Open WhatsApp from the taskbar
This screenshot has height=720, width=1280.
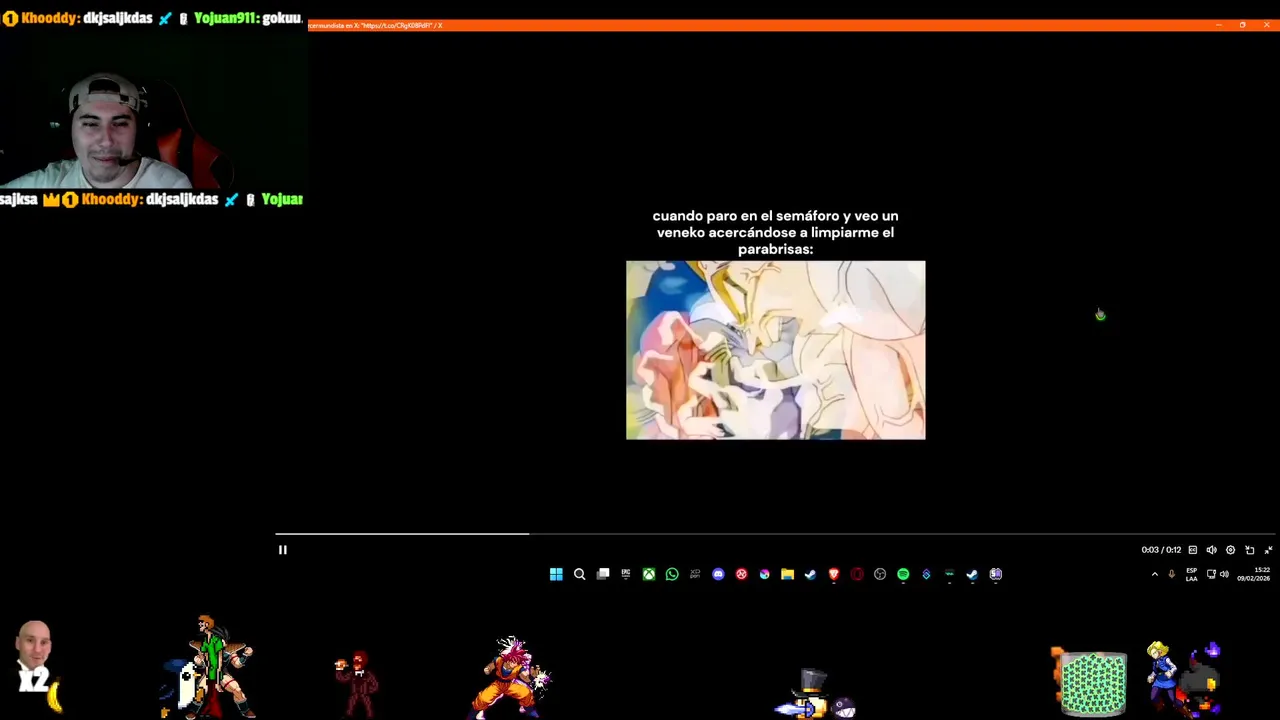[x=672, y=574]
